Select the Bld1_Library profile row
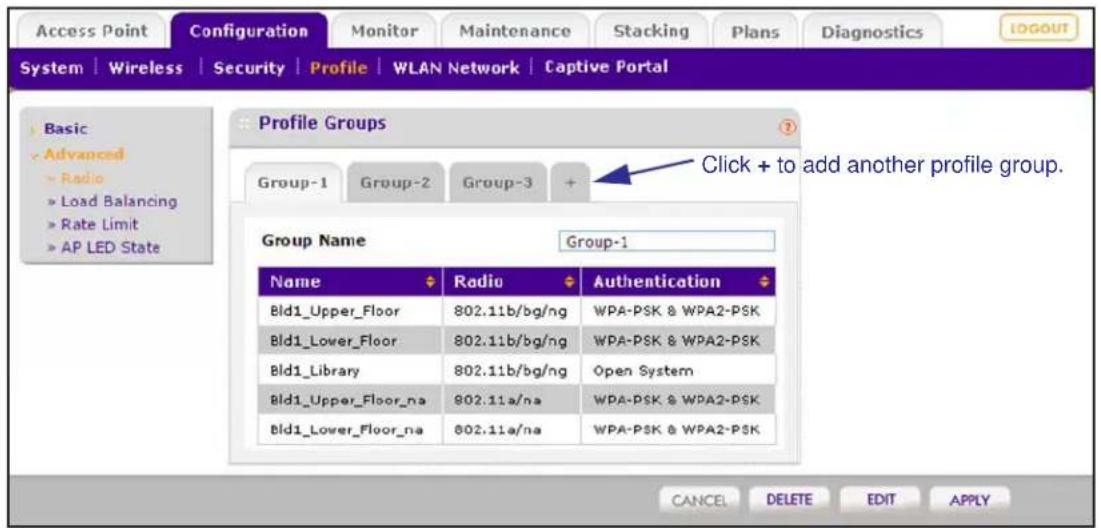The height and width of the screenshot is (528, 1101). coord(517,370)
